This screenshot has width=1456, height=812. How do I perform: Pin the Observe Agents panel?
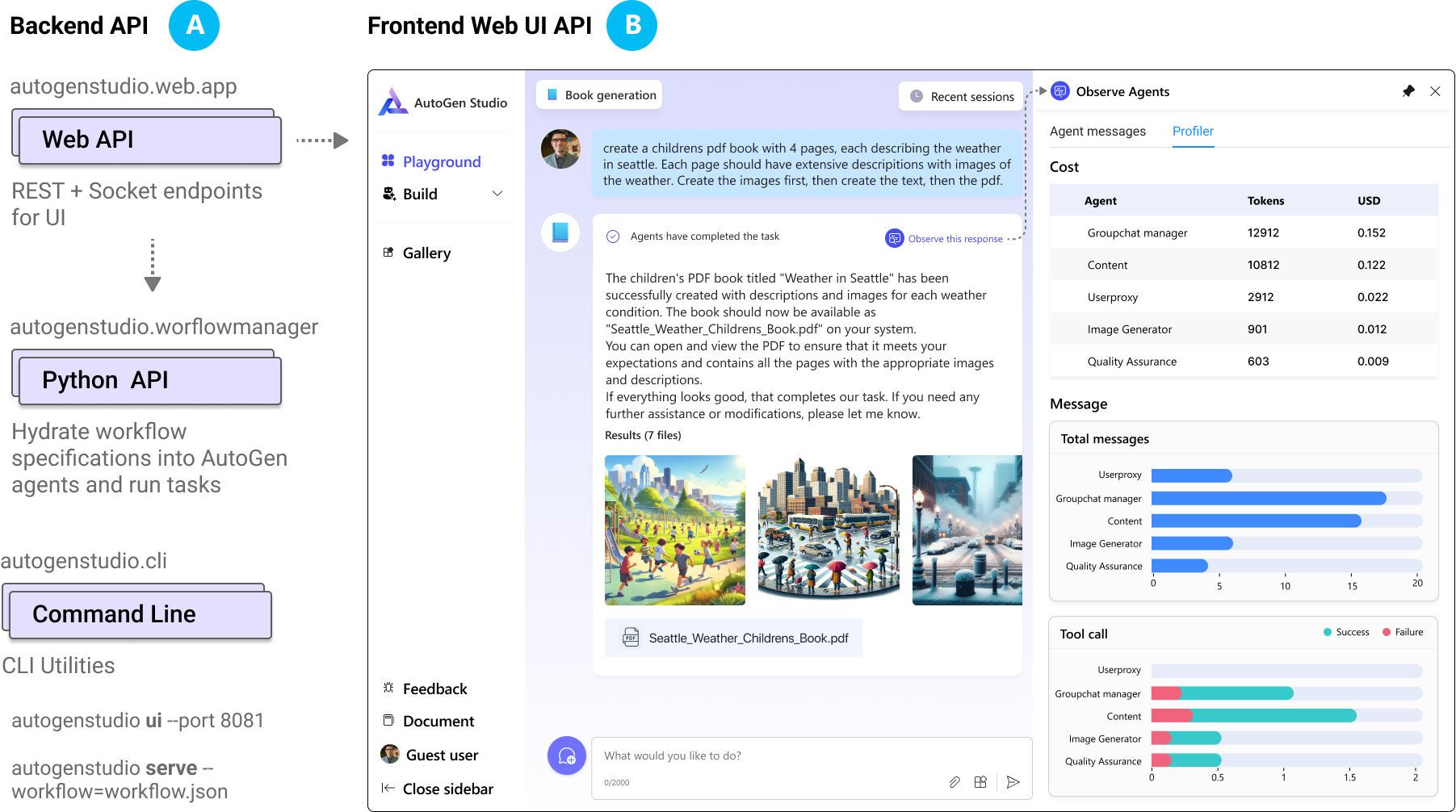[x=1408, y=91]
